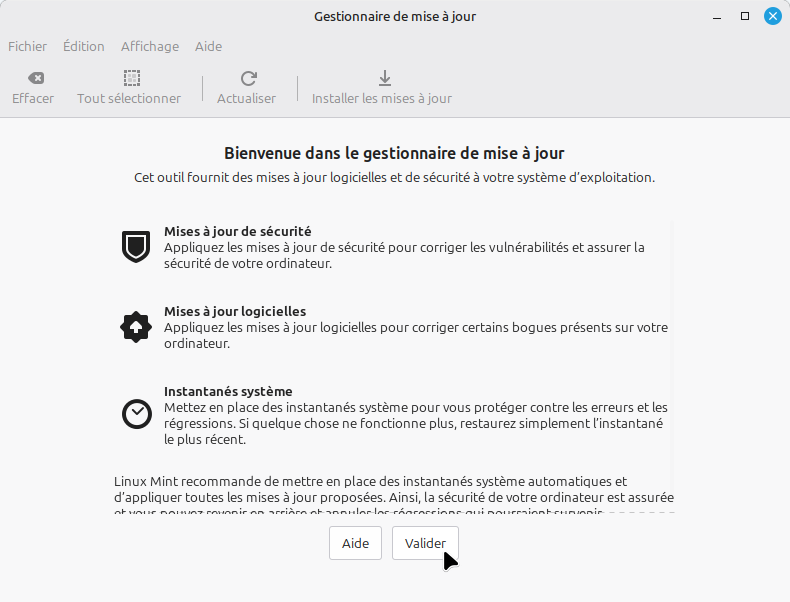Select the Instantanés système heading
This screenshot has height=602, width=790.
(x=228, y=391)
